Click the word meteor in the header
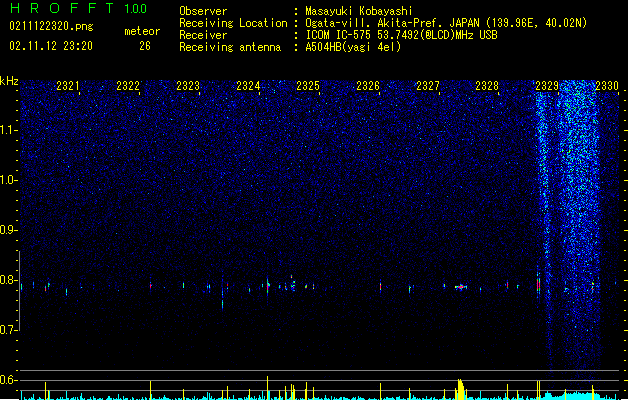Image resolution: width=629 pixels, height=400 pixels. click(142, 31)
